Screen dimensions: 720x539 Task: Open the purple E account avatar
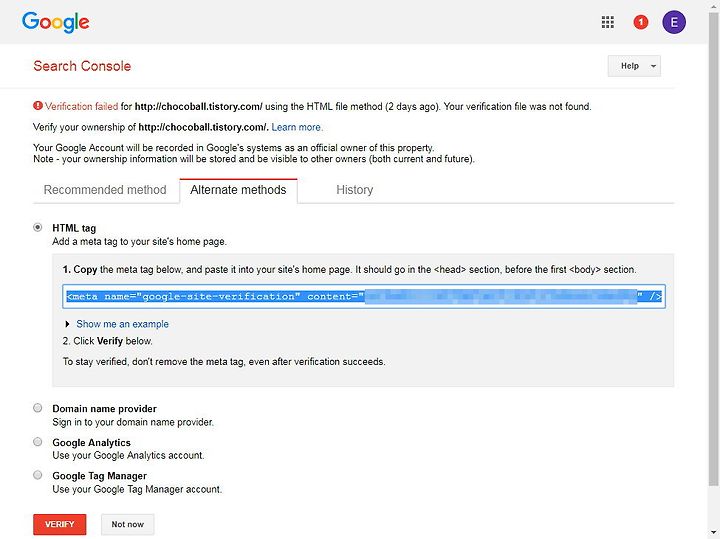[x=674, y=22]
